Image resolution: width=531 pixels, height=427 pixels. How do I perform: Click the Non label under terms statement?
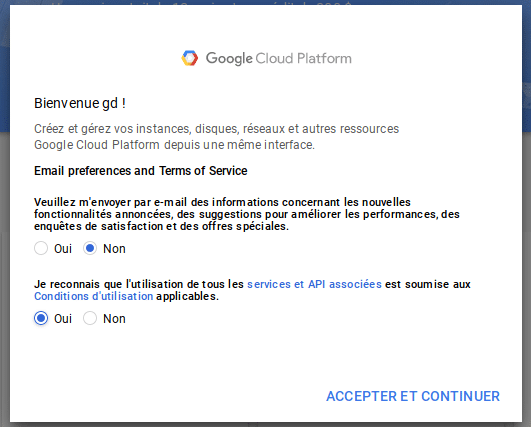tap(114, 319)
